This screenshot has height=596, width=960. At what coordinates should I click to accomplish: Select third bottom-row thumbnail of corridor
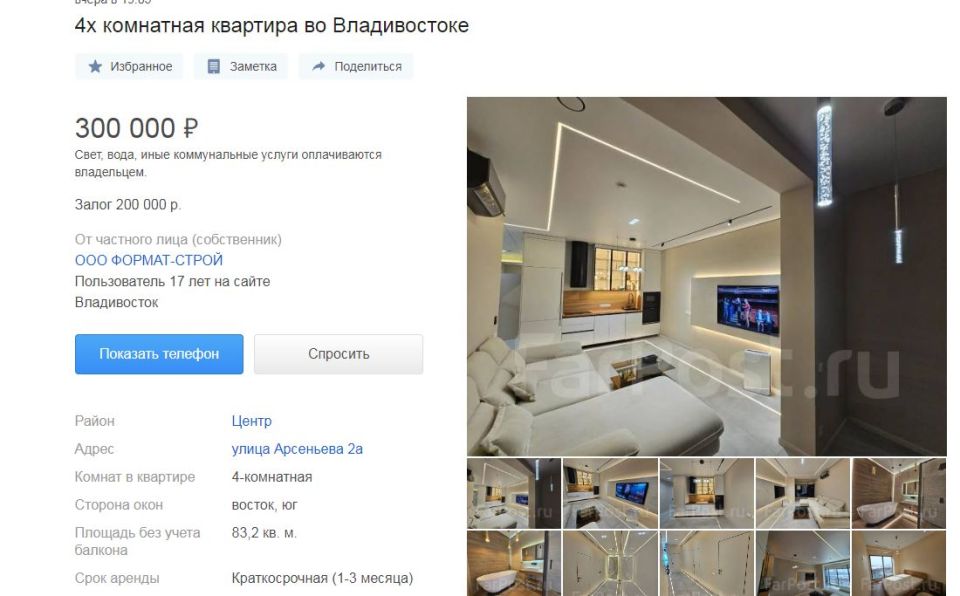coord(707,564)
